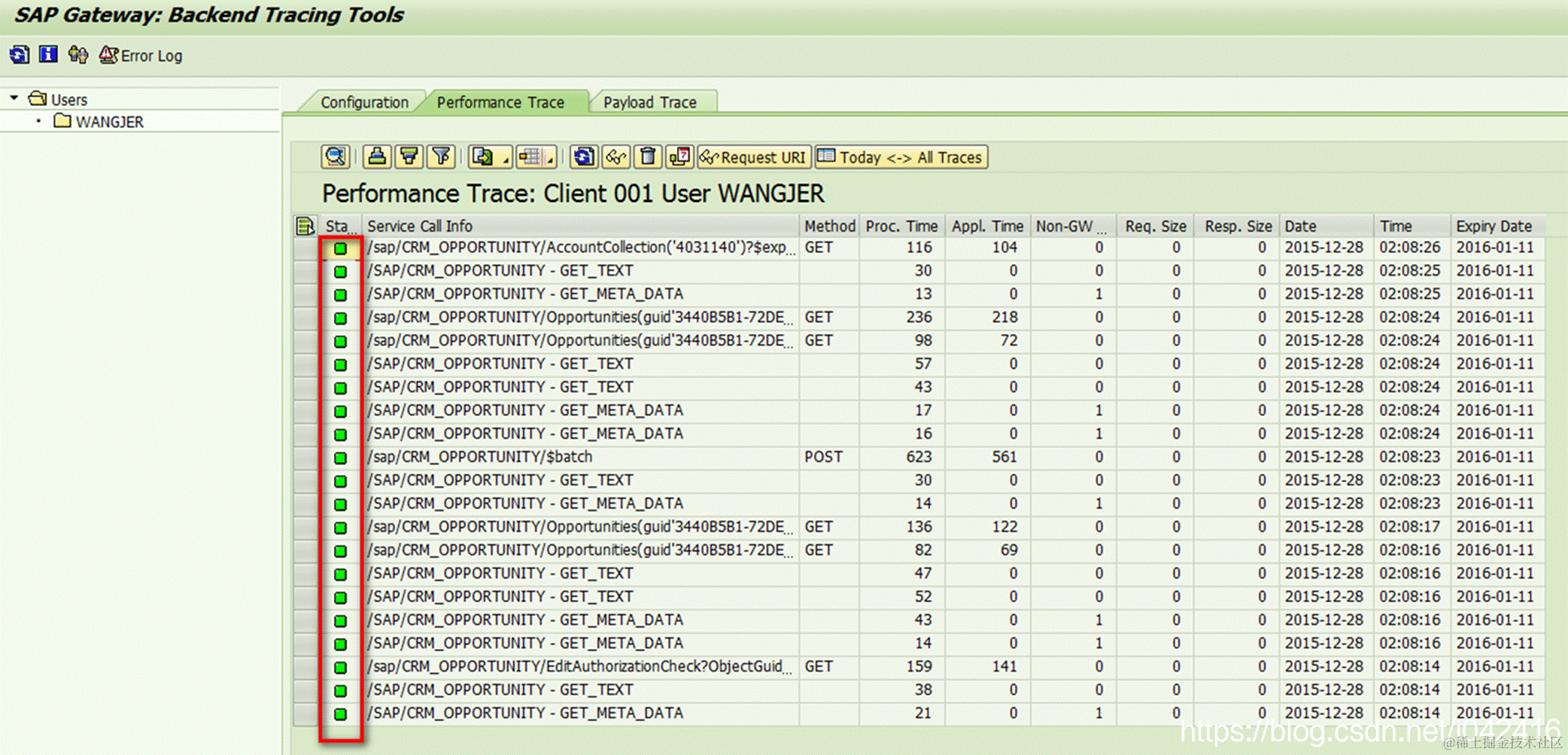The image size is (1568, 755).
Task: Click the Sta... column header
Action: pos(340,226)
